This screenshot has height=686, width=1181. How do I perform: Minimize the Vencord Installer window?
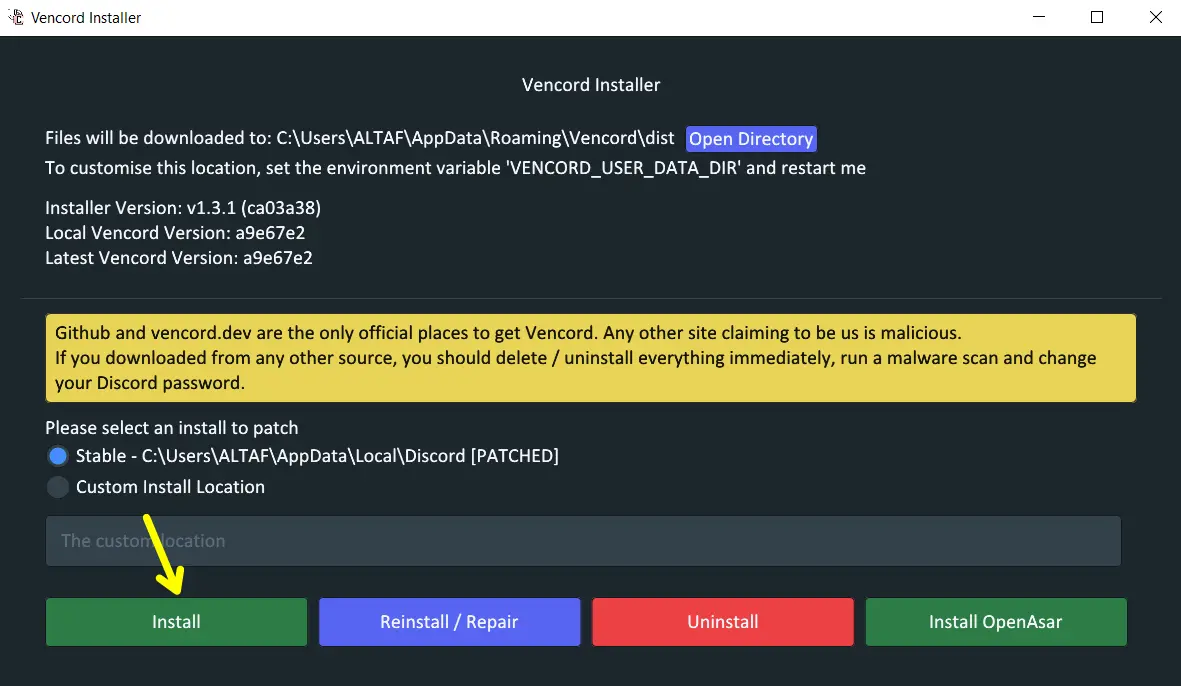pyautogui.click(x=1038, y=17)
